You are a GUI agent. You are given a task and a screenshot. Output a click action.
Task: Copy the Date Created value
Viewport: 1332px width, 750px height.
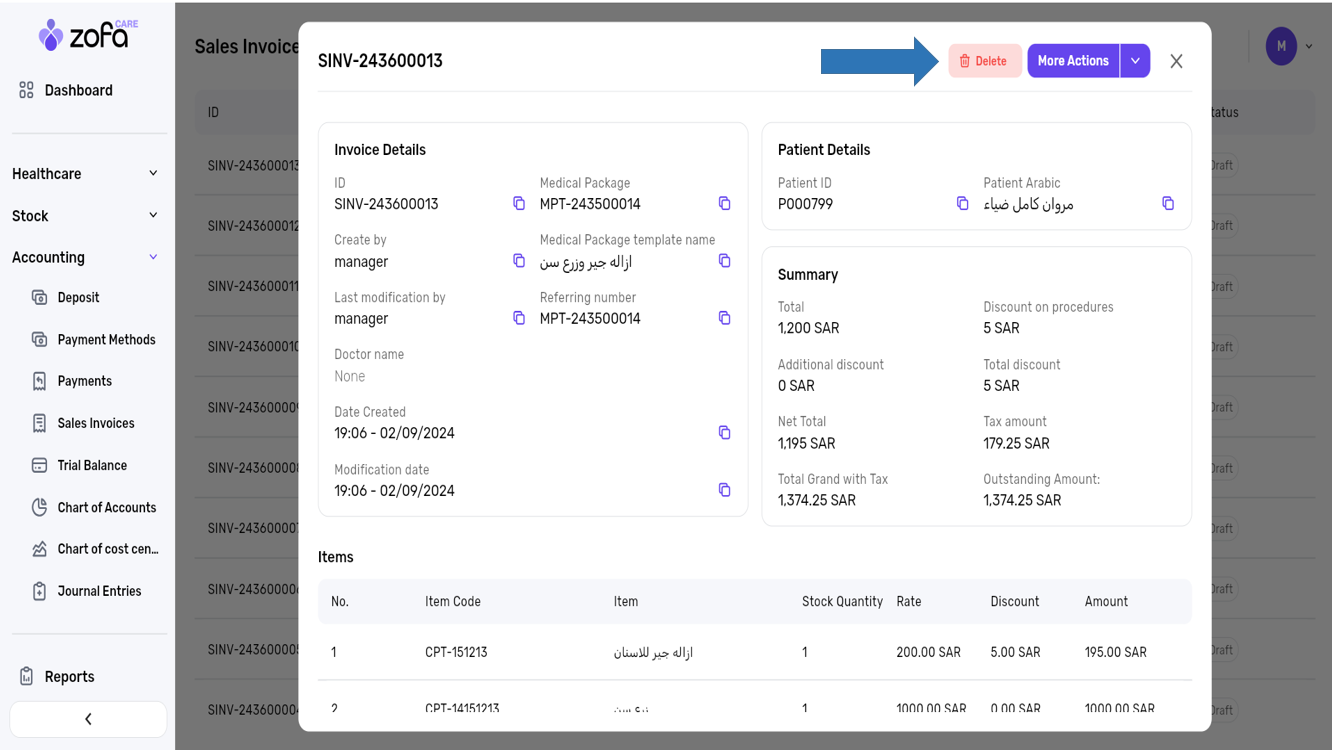pyautogui.click(x=725, y=433)
